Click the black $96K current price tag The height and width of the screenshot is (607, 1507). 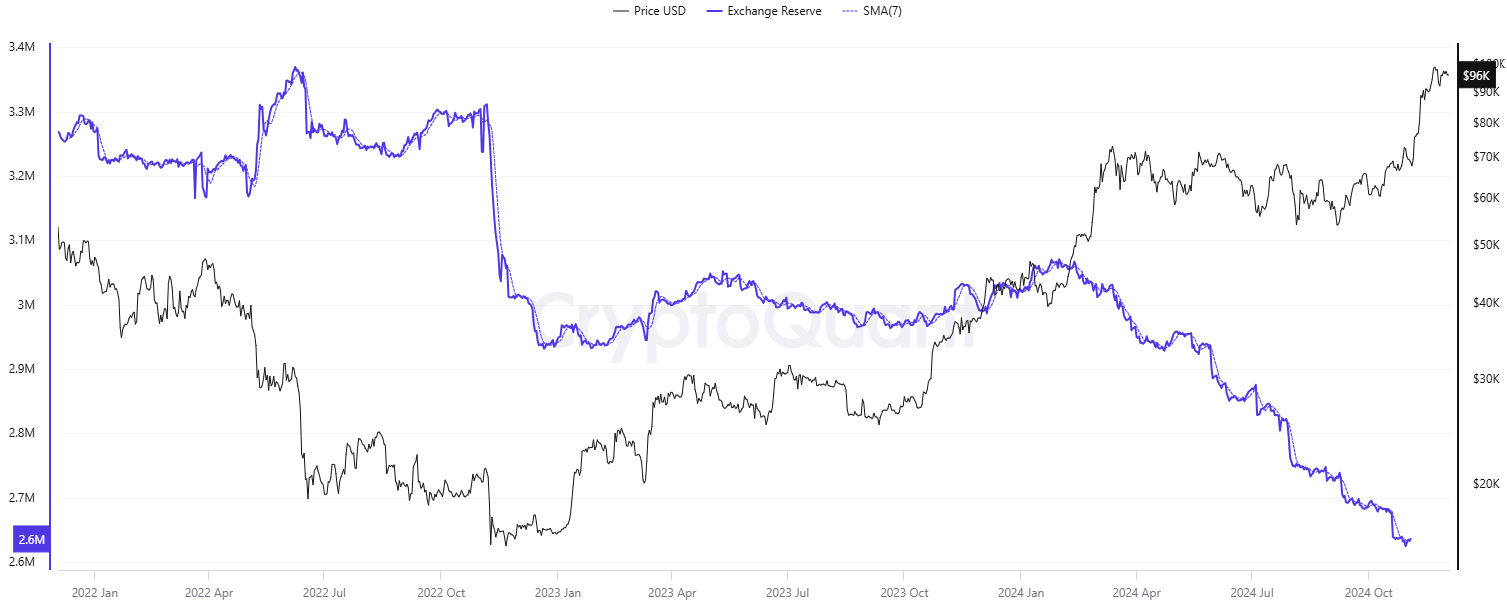1476,76
